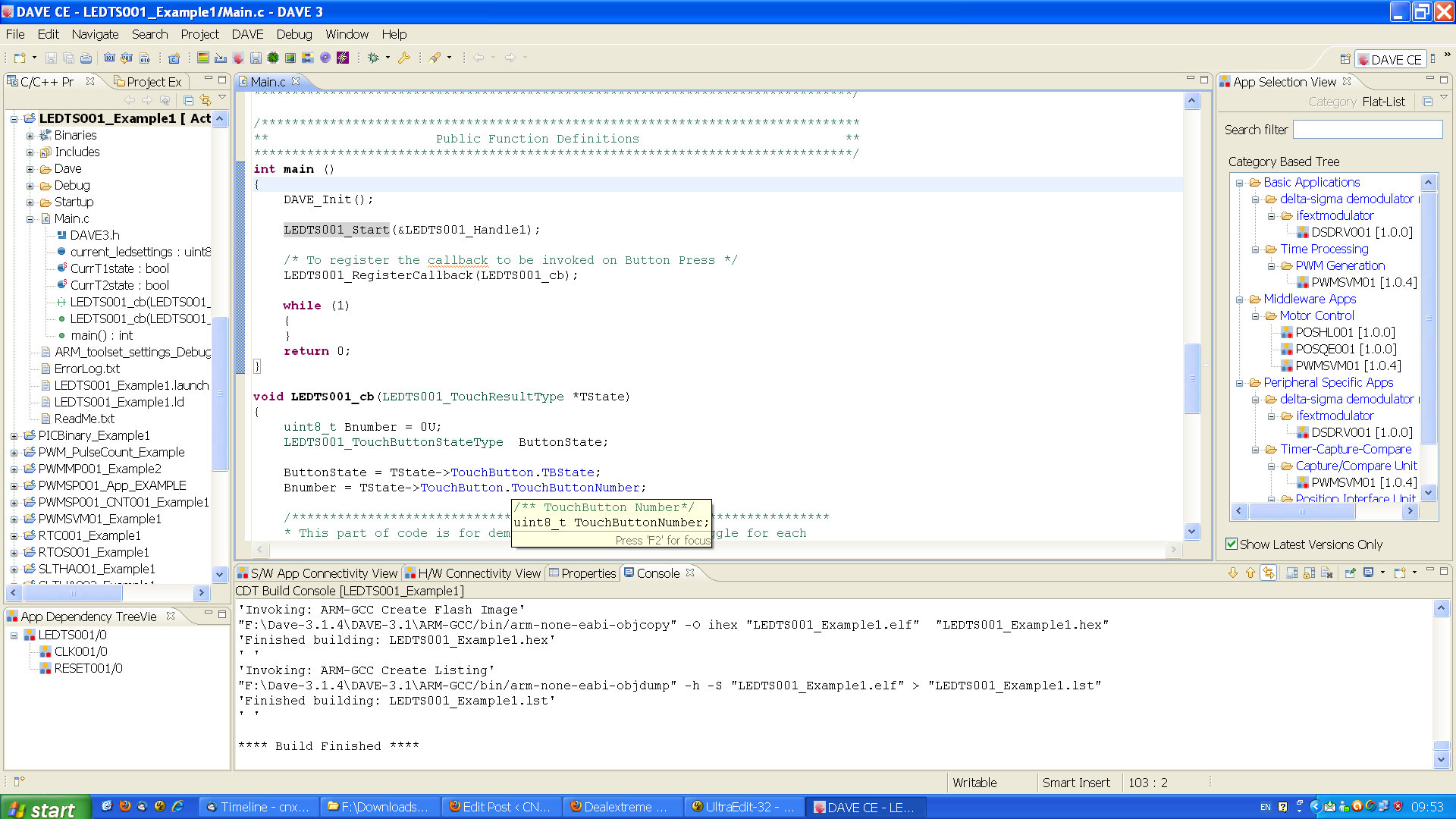The width and height of the screenshot is (1456, 819).
Task: Click the project tree horizontal scrollbar thumb
Action: 71,592
